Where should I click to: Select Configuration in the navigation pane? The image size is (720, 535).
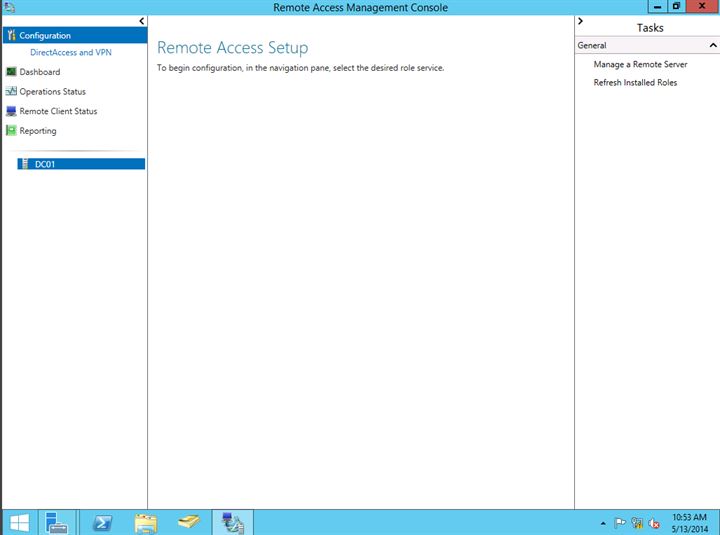(x=45, y=36)
